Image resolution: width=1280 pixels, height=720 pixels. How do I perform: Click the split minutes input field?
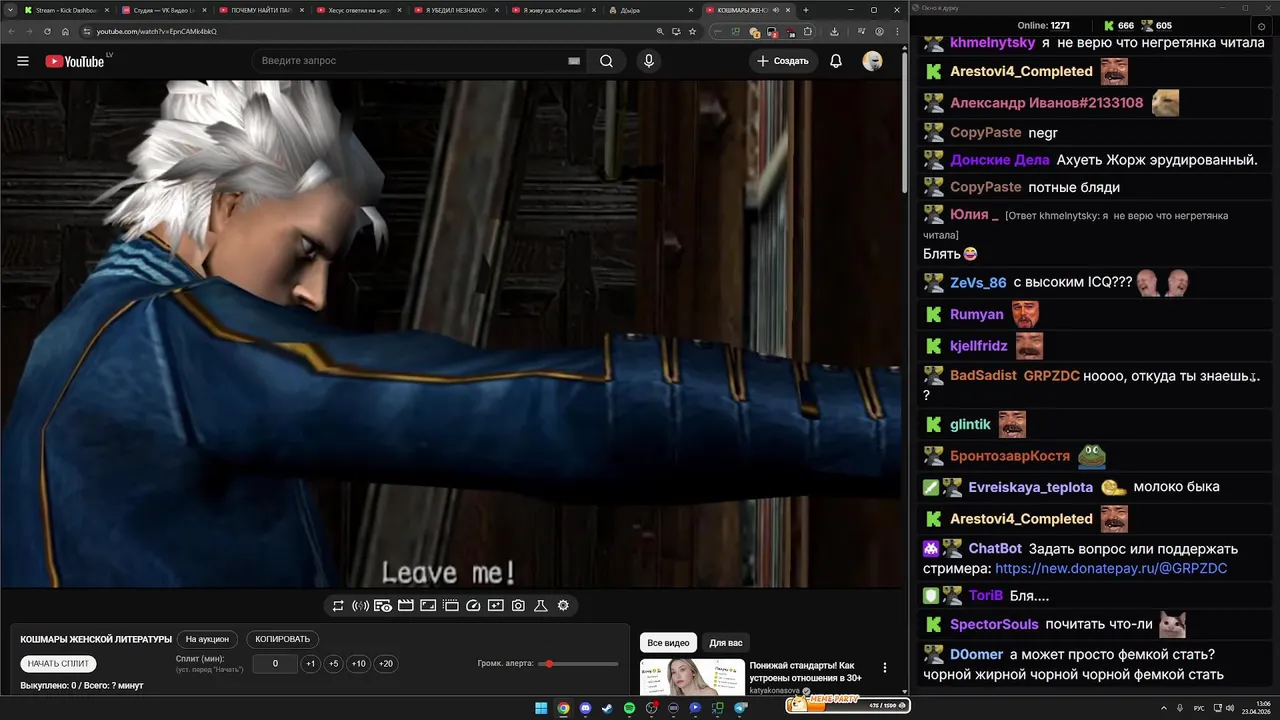click(275, 664)
